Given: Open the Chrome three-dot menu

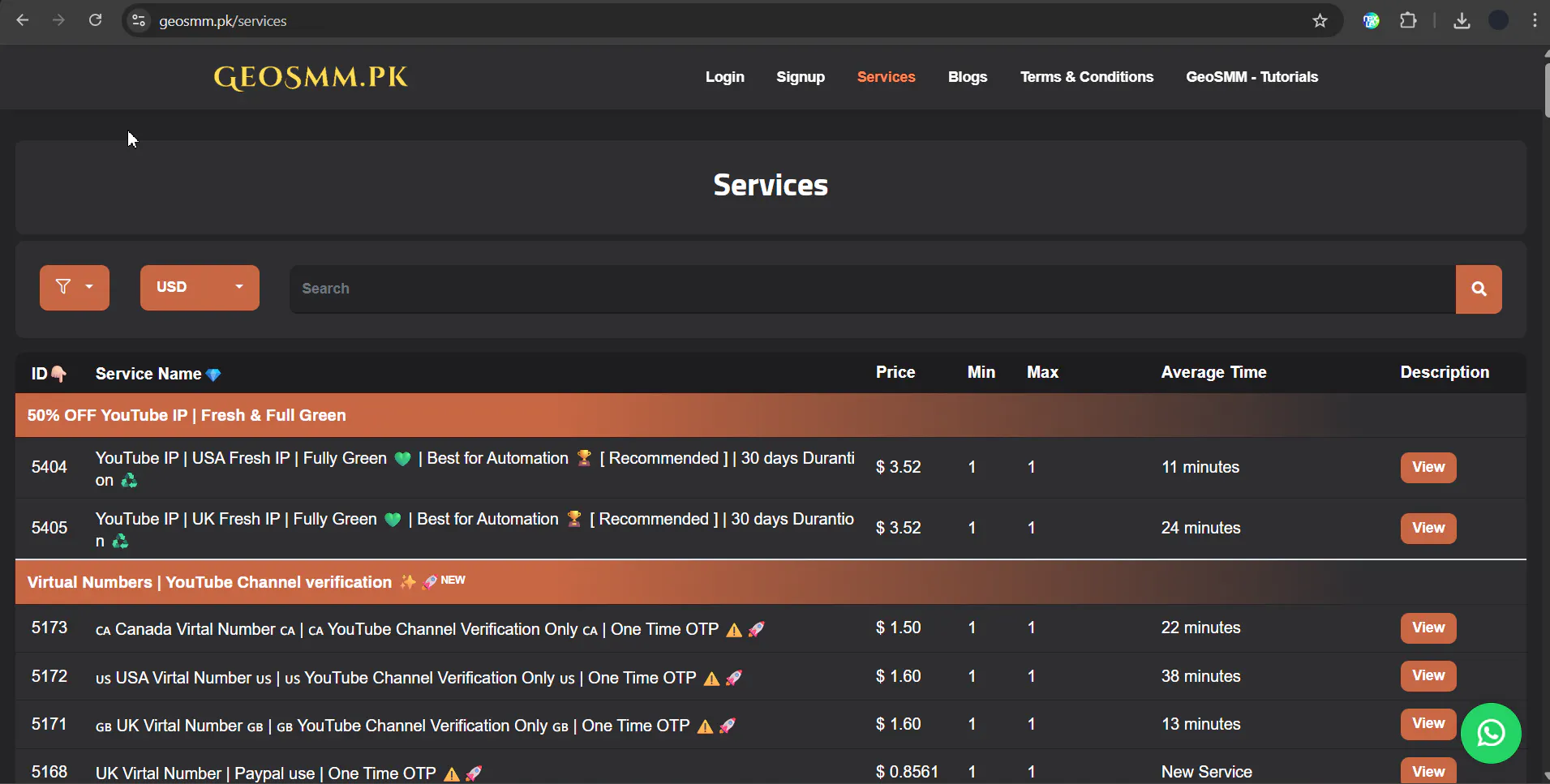Looking at the screenshot, I should point(1535,21).
